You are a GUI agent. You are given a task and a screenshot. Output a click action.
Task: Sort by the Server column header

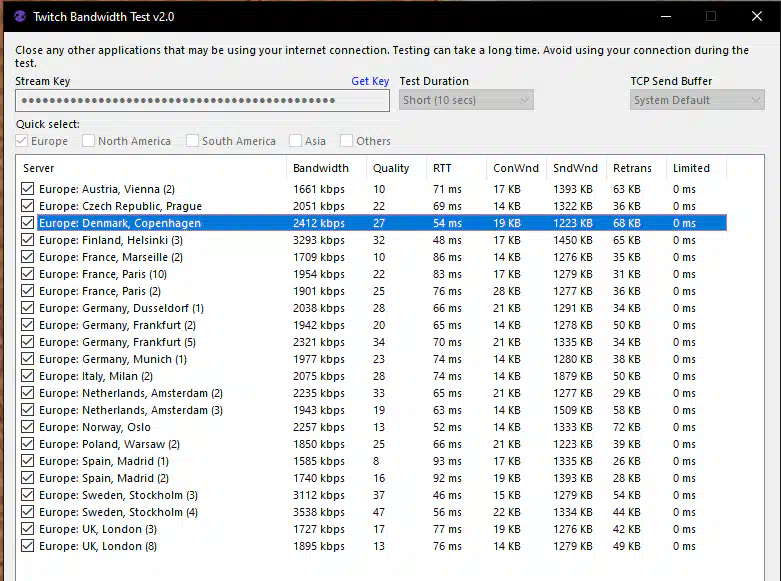pos(151,168)
